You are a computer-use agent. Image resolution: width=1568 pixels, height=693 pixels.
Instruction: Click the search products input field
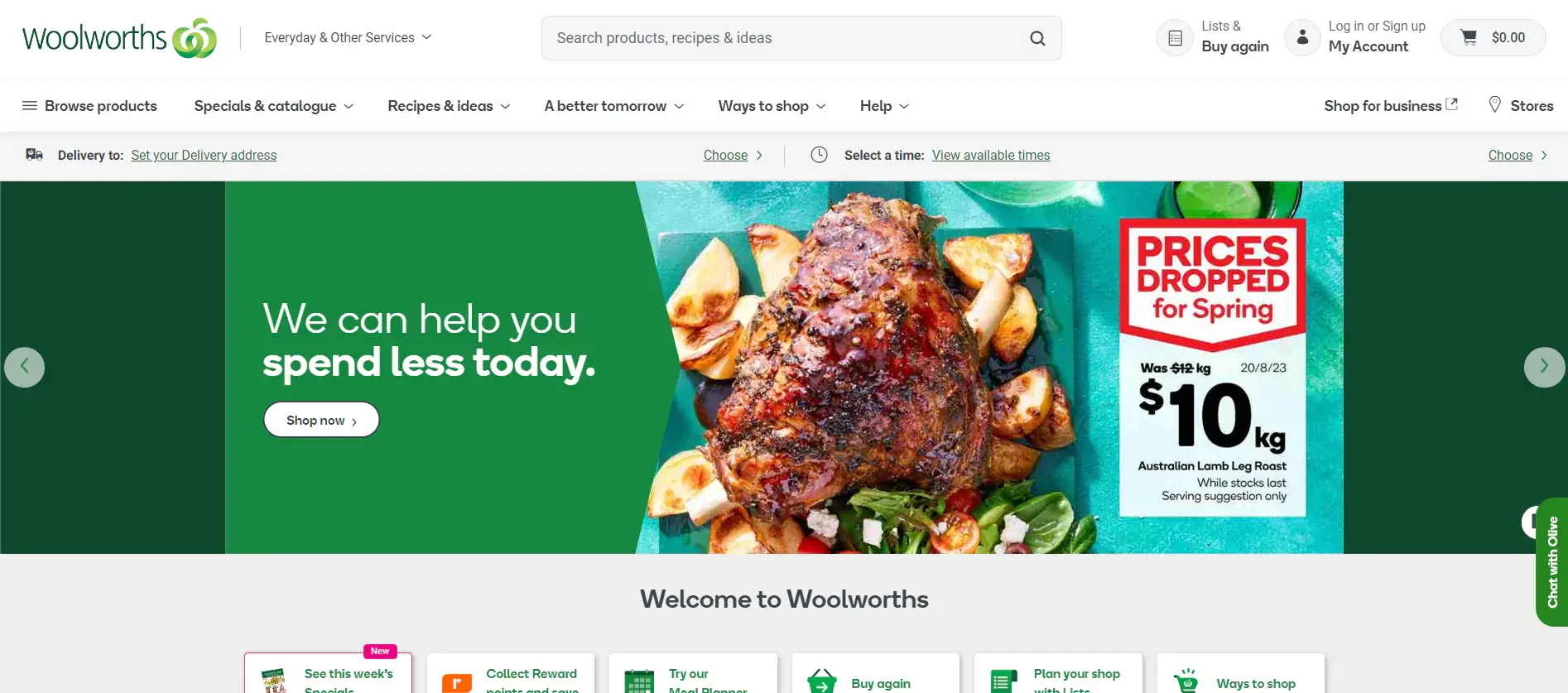click(x=786, y=38)
